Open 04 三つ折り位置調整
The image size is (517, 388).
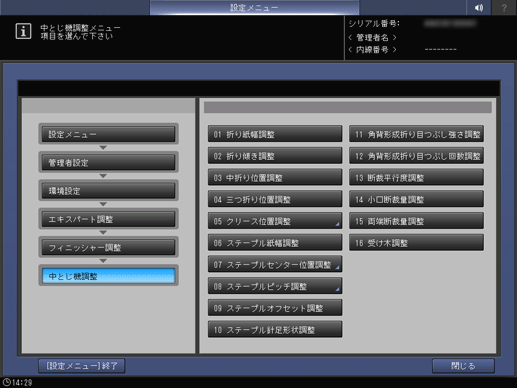(275, 199)
